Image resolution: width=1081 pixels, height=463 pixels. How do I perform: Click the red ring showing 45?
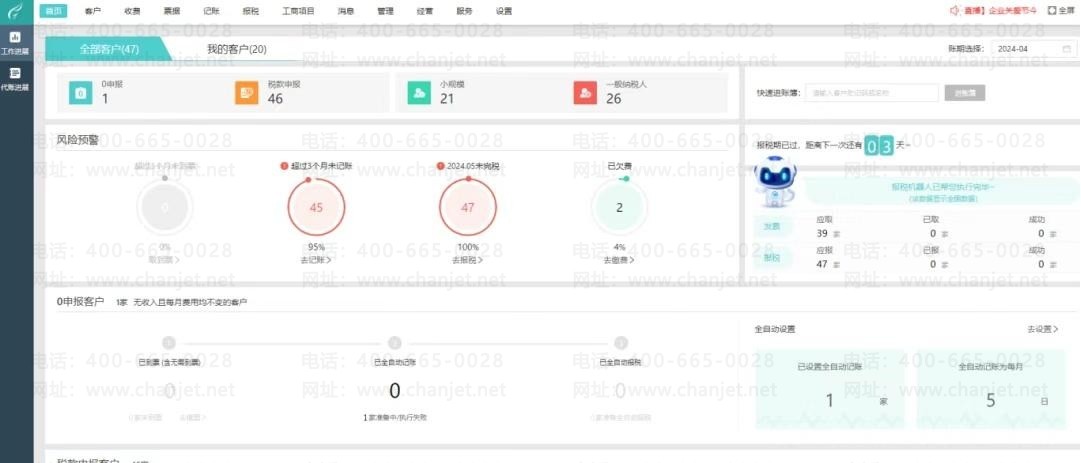coord(316,207)
